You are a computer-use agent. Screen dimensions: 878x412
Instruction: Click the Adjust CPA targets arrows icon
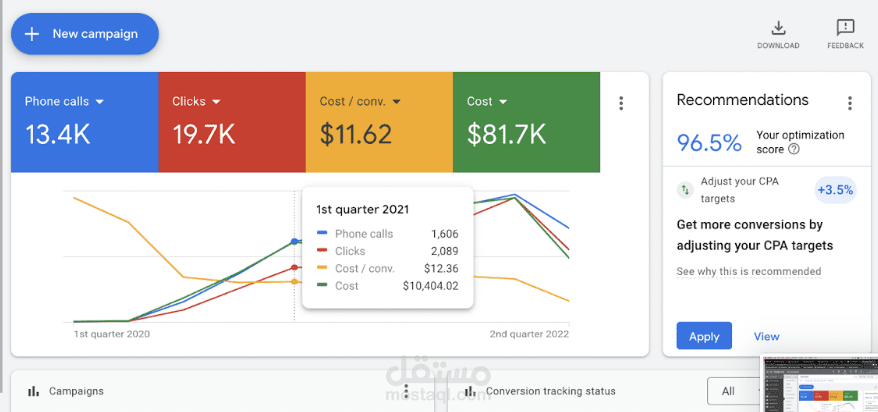coord(684,190)
